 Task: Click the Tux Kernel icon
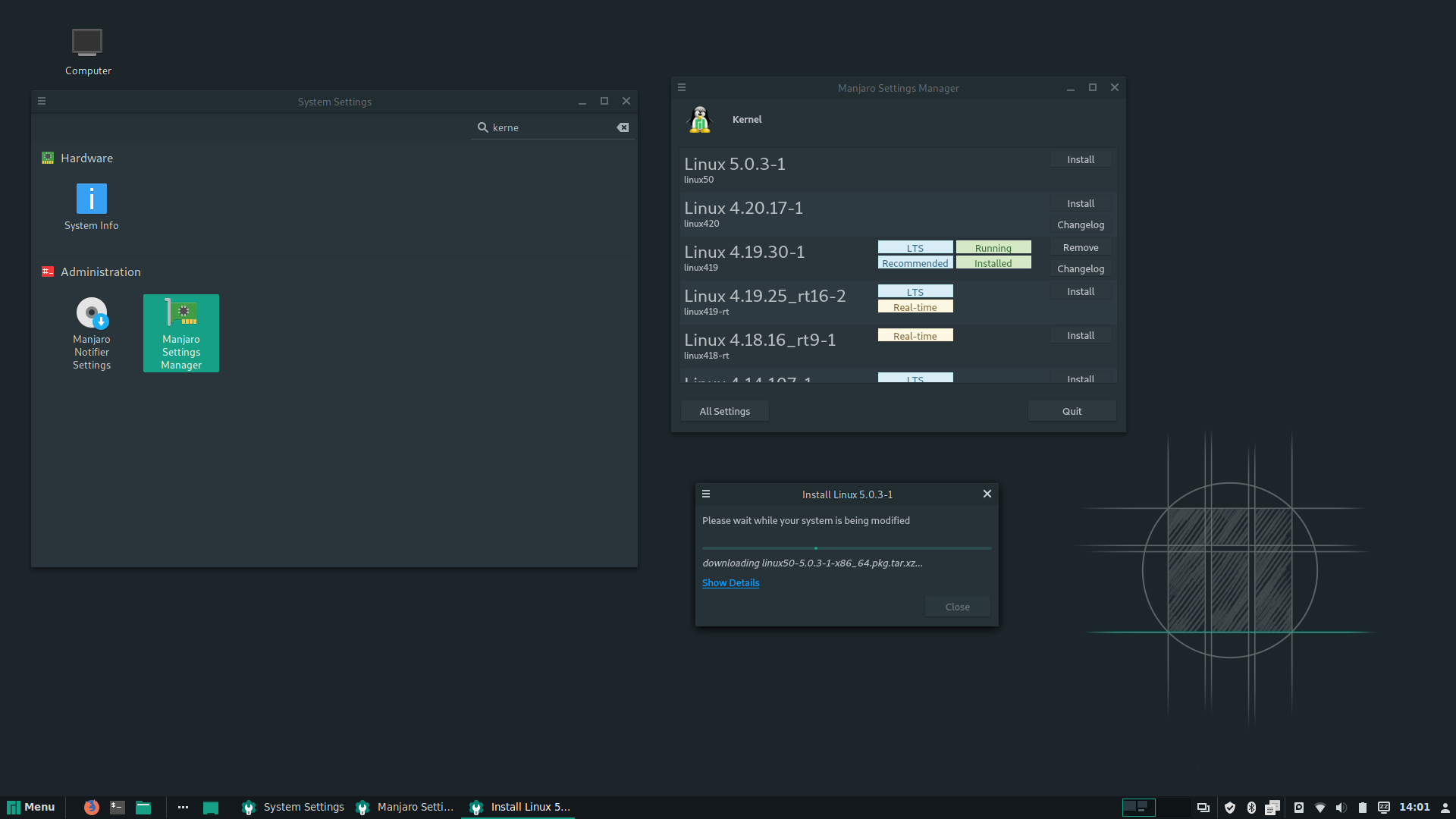700,120
